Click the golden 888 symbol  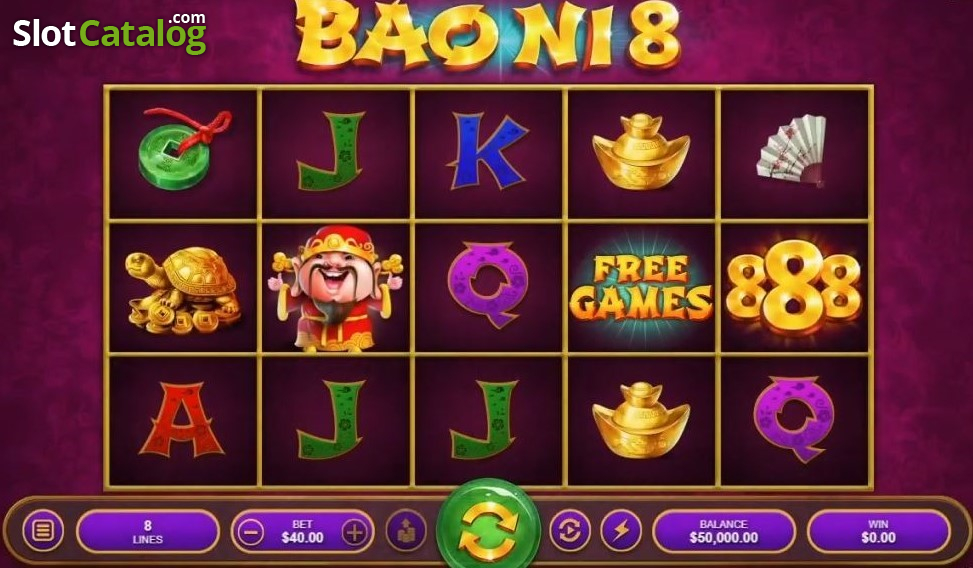(x=794, y=286)
